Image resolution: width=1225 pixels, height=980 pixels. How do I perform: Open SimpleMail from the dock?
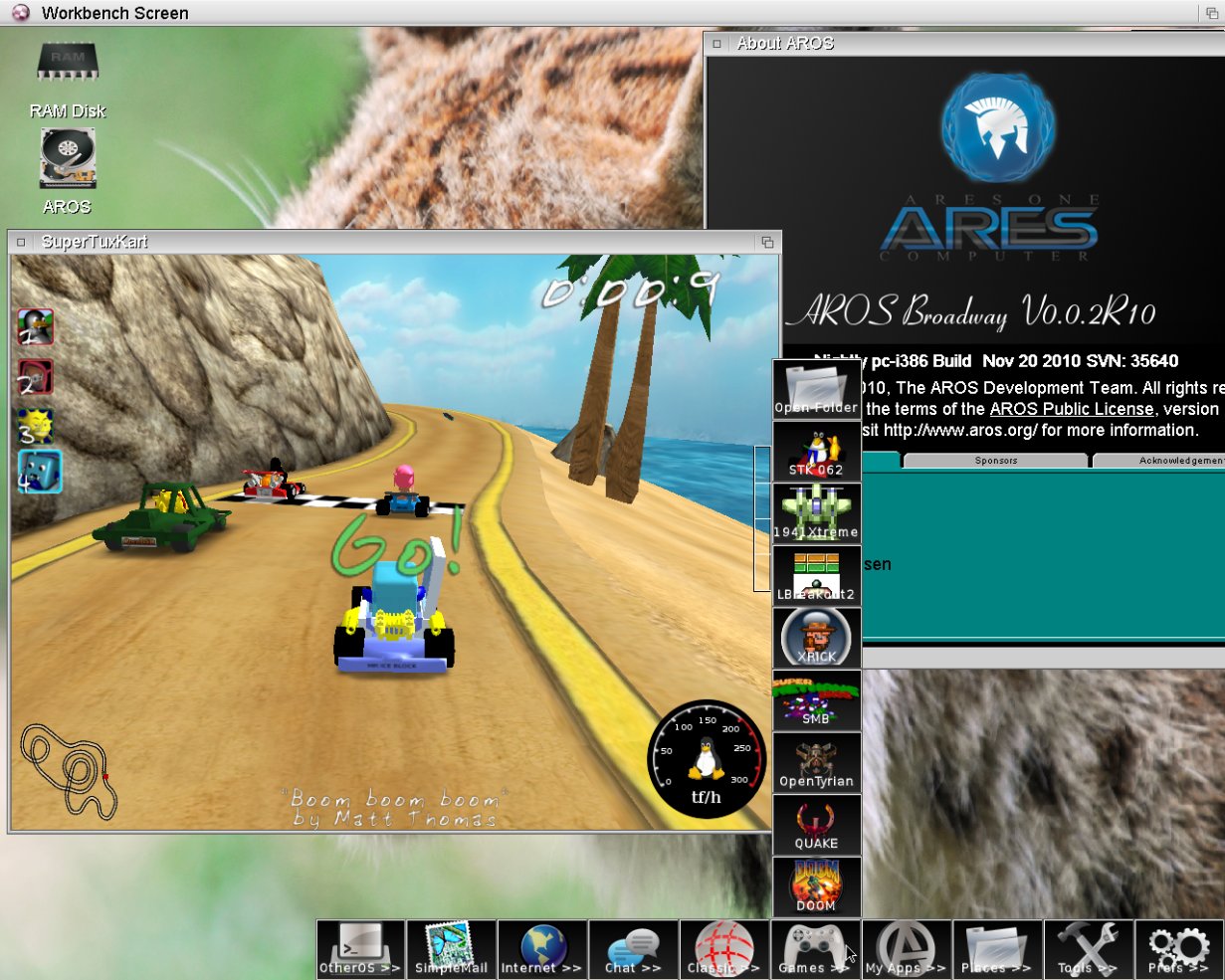coord(451,949)
